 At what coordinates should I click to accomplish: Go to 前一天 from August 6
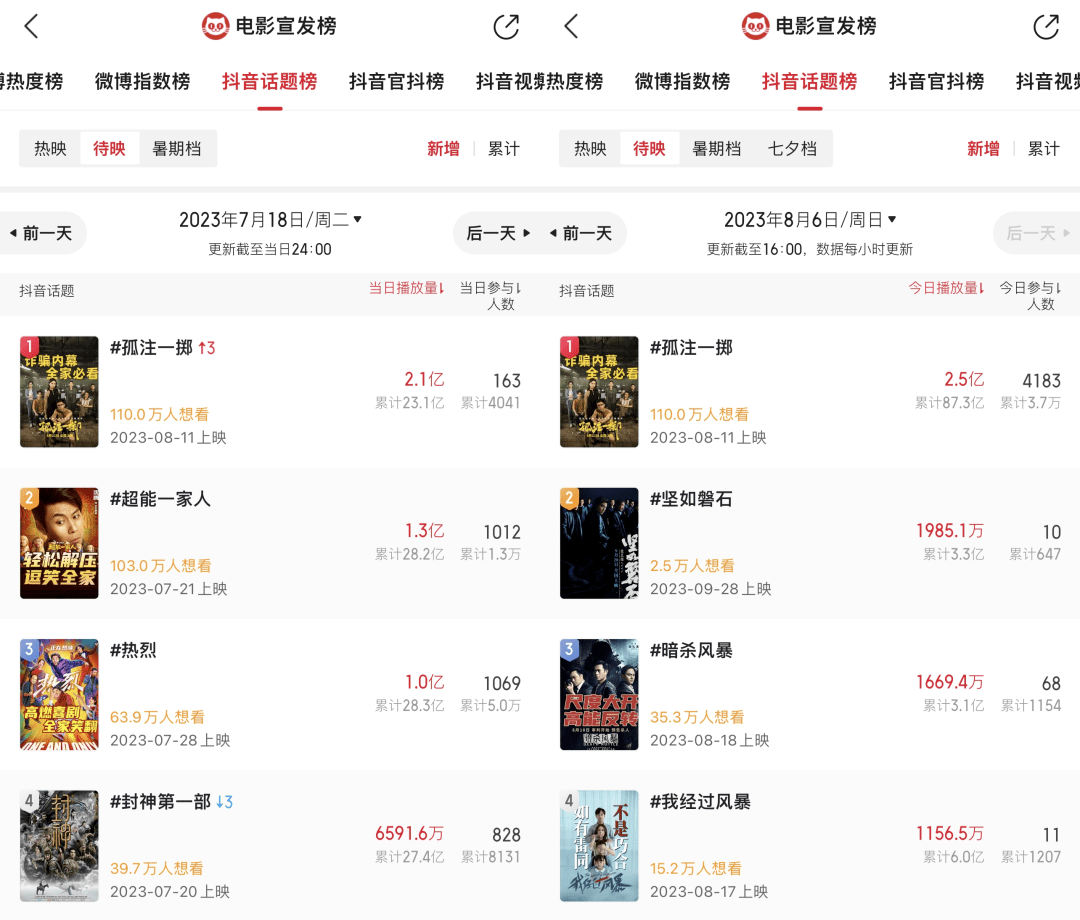pyautogui.click(x=583, y=233)
